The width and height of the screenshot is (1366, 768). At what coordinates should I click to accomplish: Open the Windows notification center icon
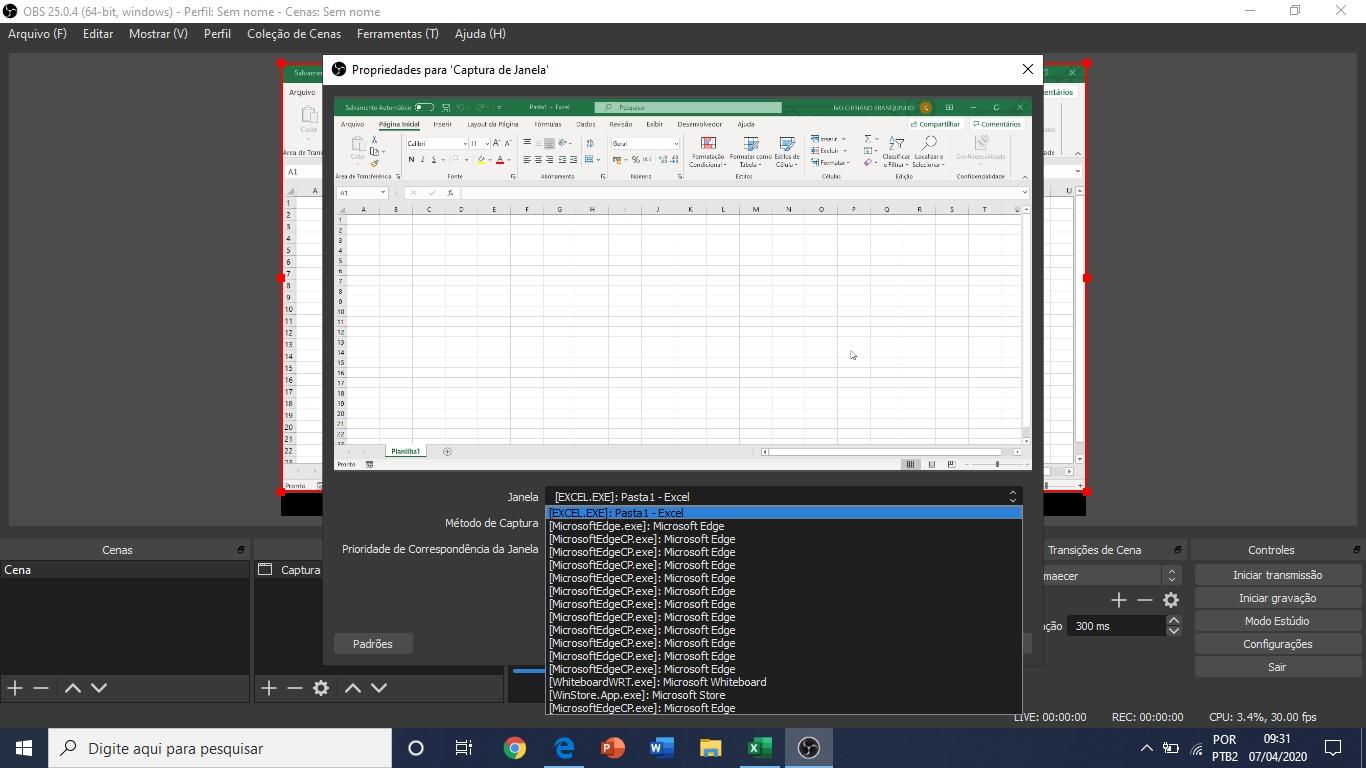tap(1333, 748)
